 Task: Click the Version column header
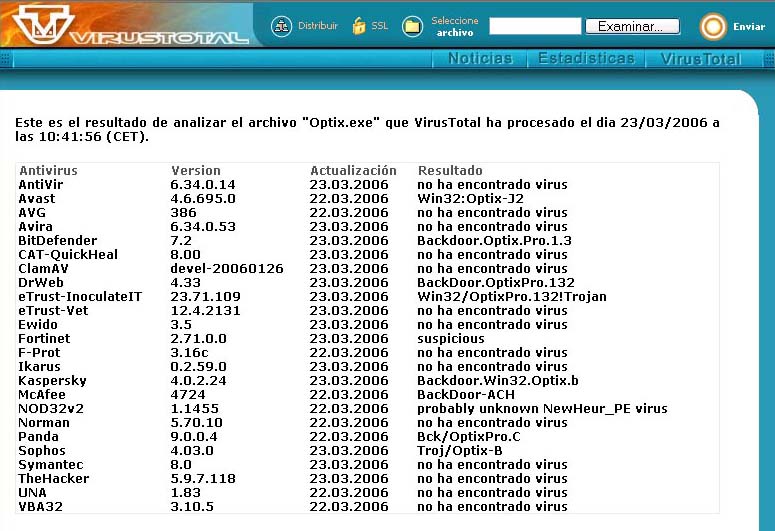coord(196,171)
